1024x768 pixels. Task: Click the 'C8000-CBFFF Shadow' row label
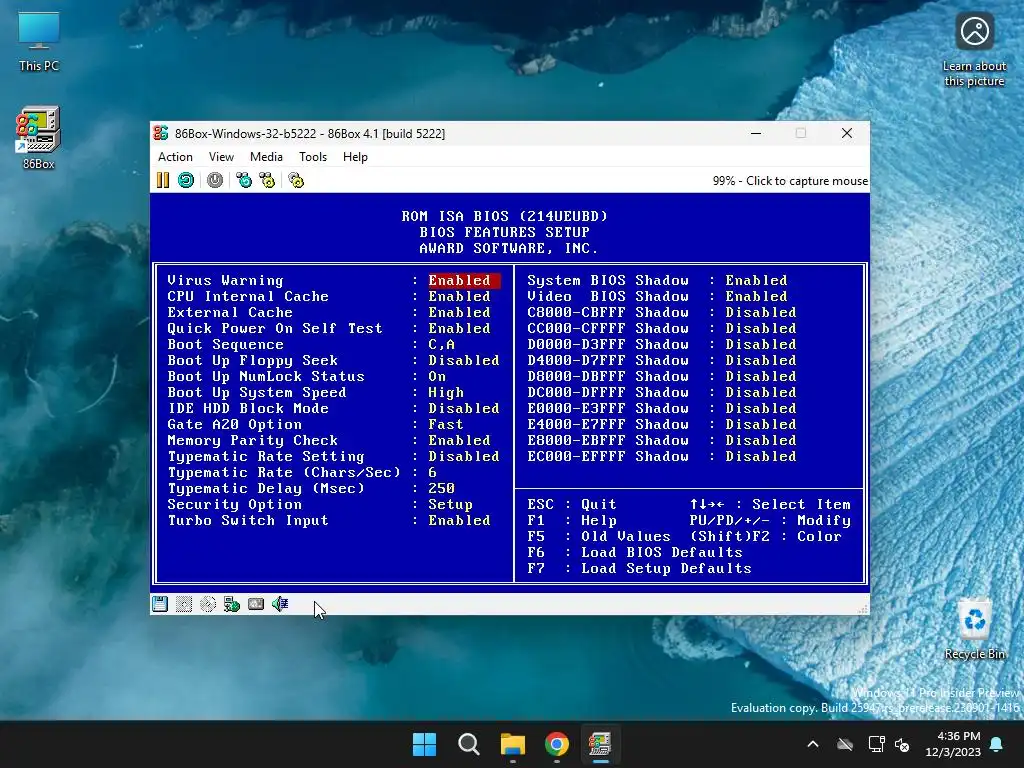tap(608, 312)
